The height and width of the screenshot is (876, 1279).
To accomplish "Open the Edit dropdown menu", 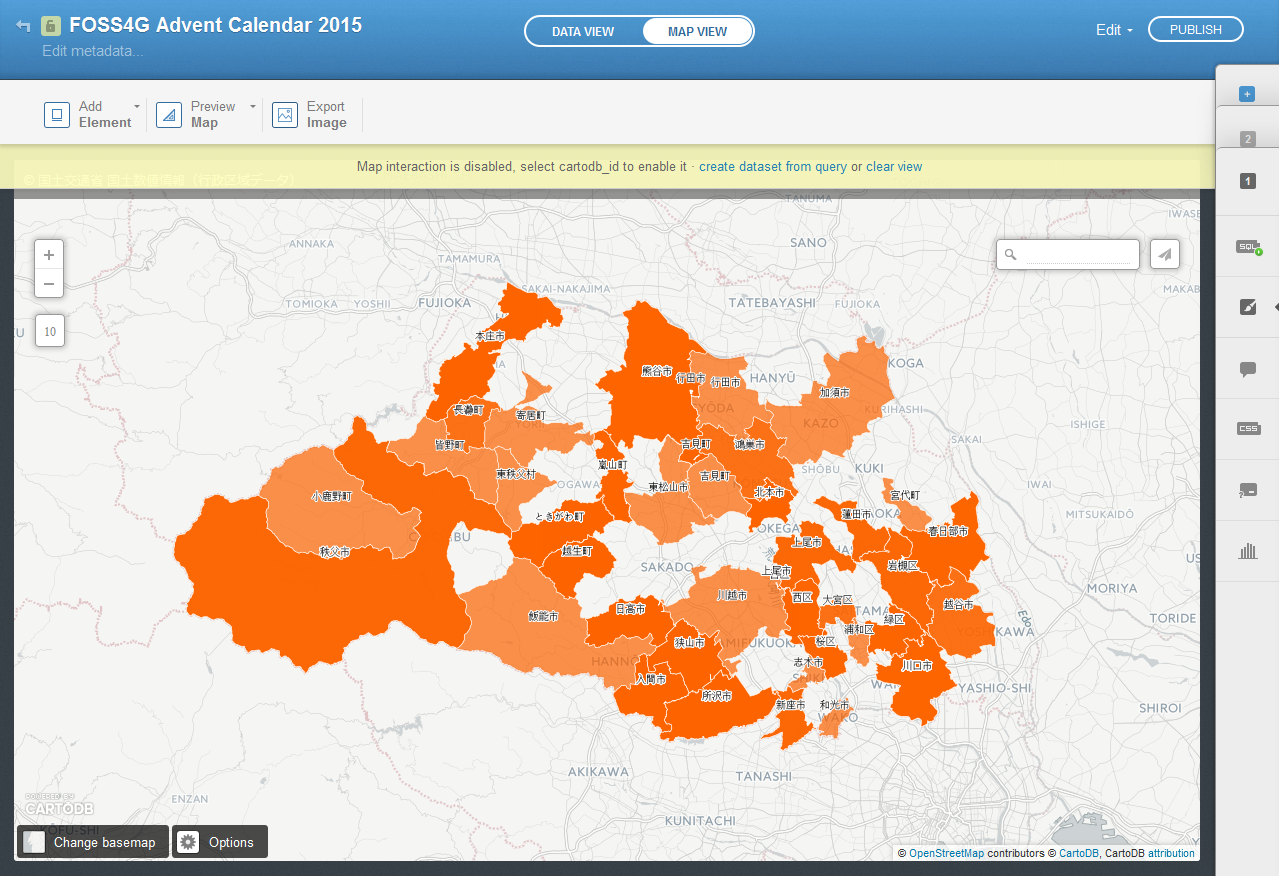I will 1114,30.
